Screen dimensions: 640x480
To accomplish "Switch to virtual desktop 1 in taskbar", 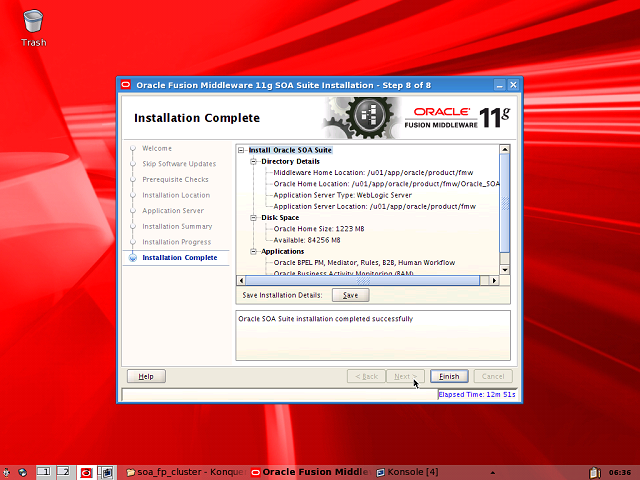I will [x=44, y=472].
